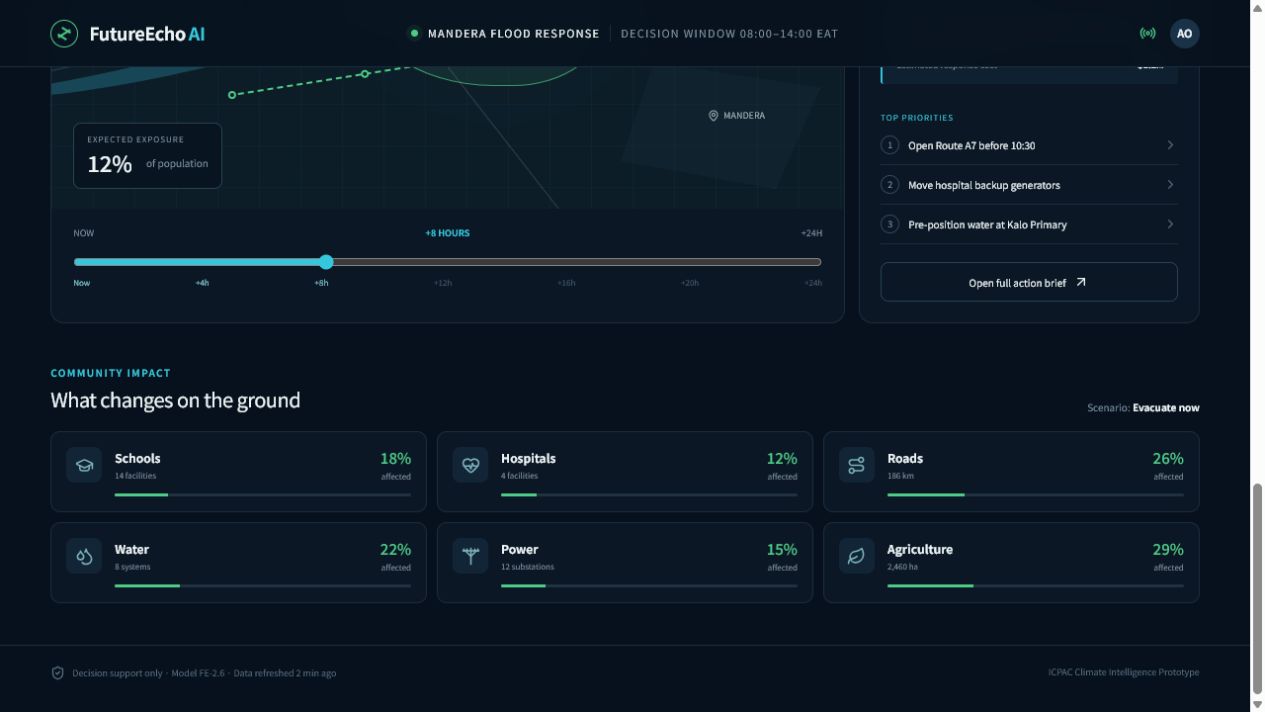
Task: Click the FutureEcho AI logo icon
Action: [64, 33]
